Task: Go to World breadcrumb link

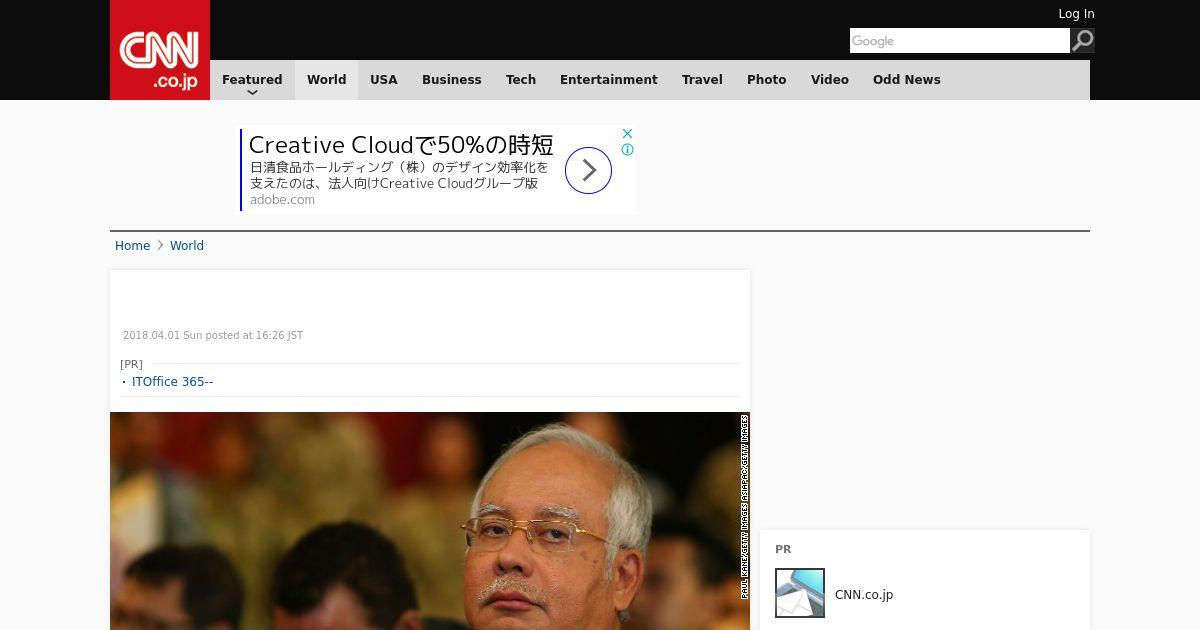Action: (187, 246)
